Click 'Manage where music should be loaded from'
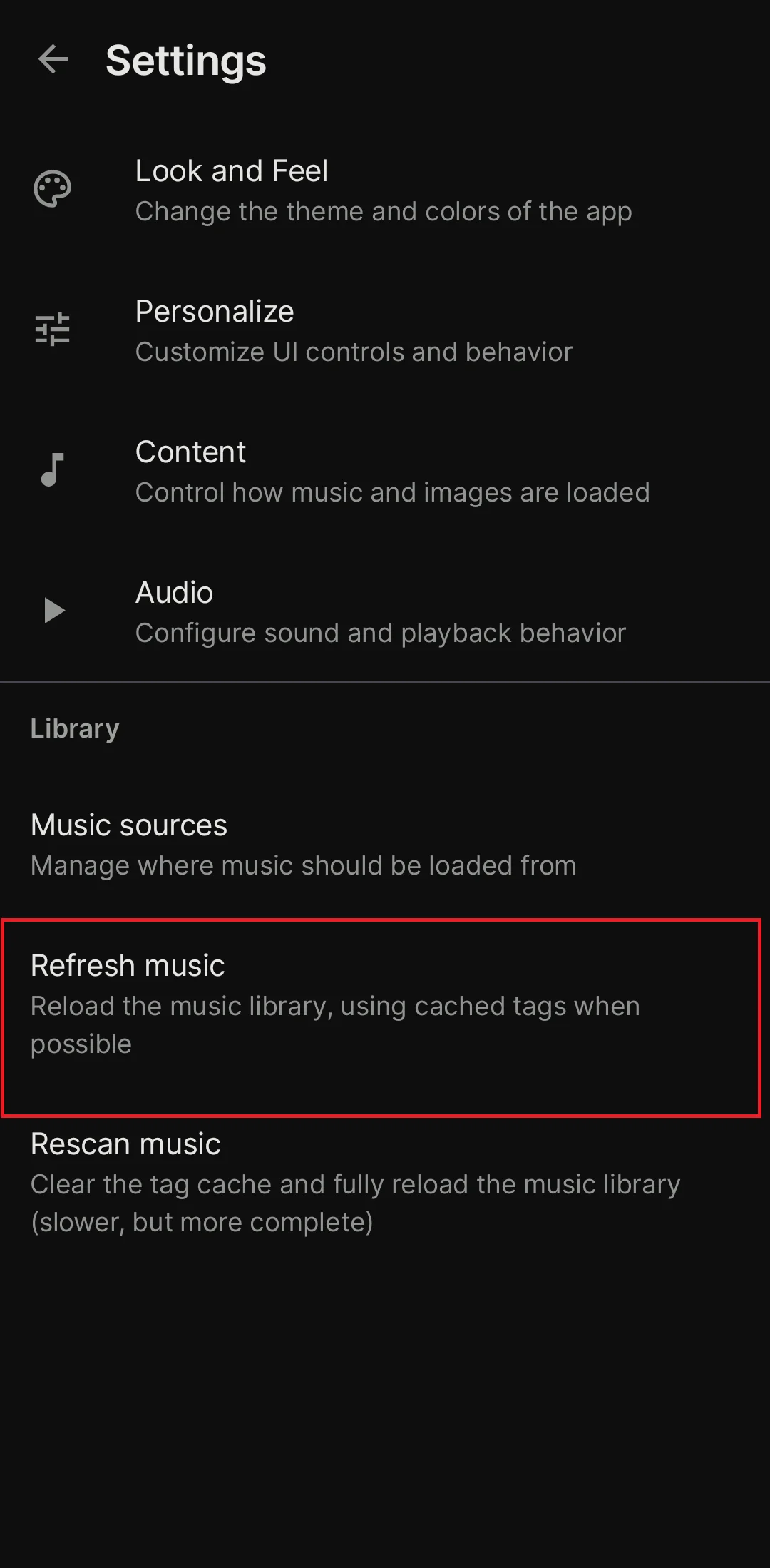Screen dimensions: 770x1568 (303, 865)
